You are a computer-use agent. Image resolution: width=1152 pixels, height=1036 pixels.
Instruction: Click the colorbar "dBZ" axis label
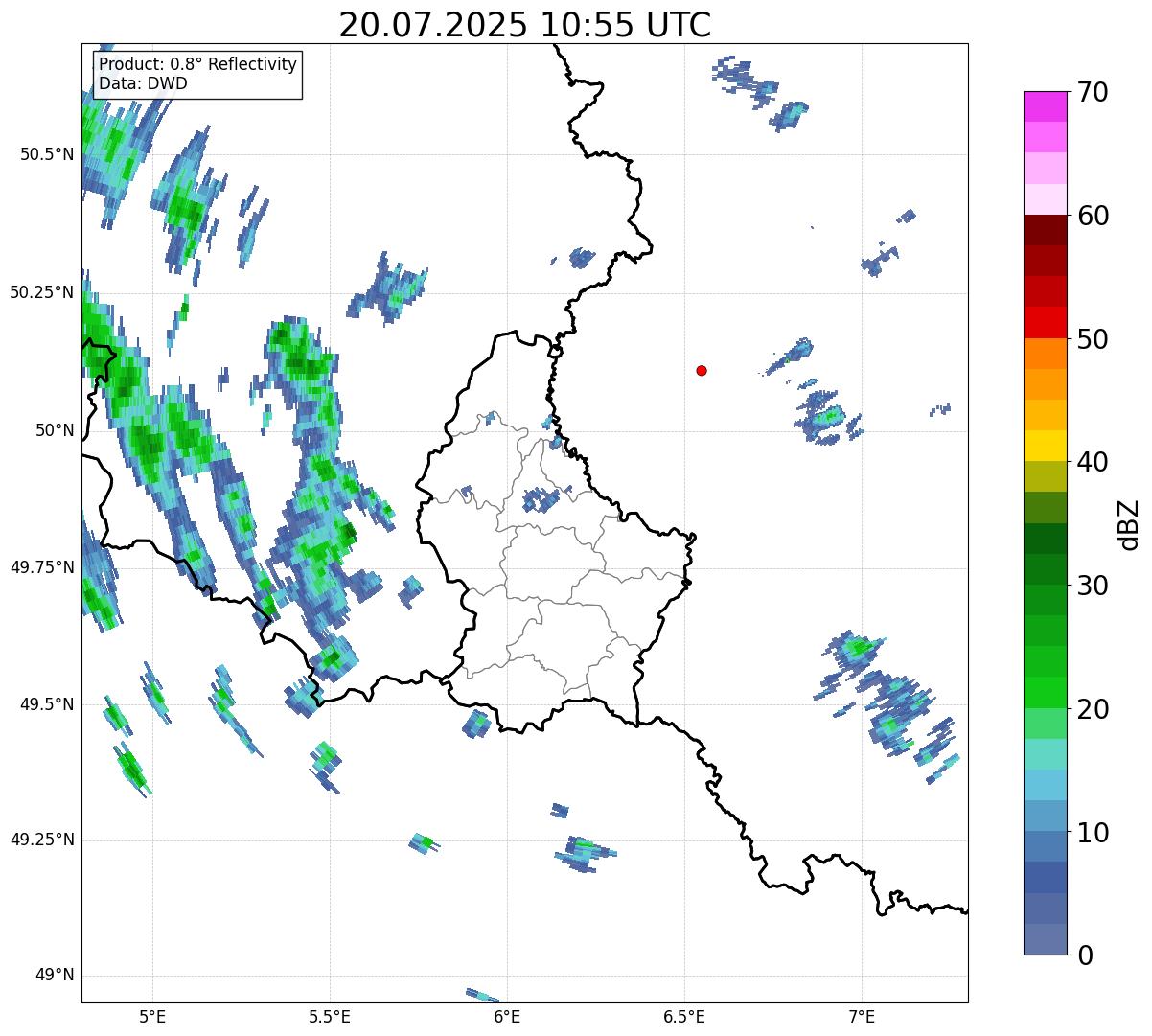pyautogui.click(x=1130, y=524)
